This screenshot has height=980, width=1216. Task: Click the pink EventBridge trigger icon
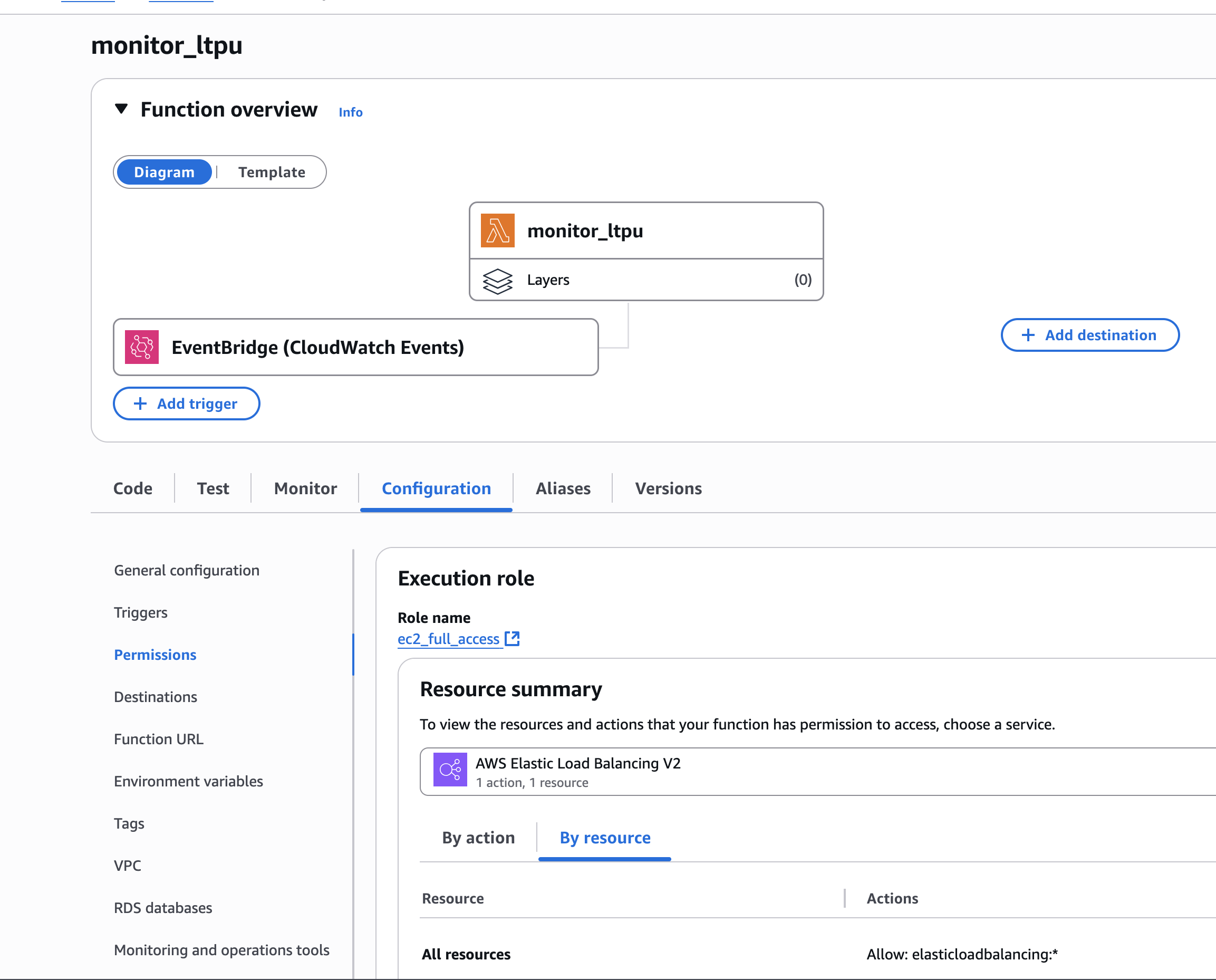coord(142,347)
